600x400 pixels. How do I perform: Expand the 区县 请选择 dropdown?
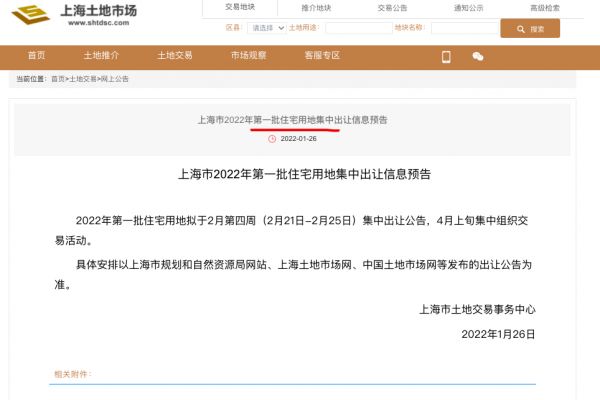coord(267,29)
